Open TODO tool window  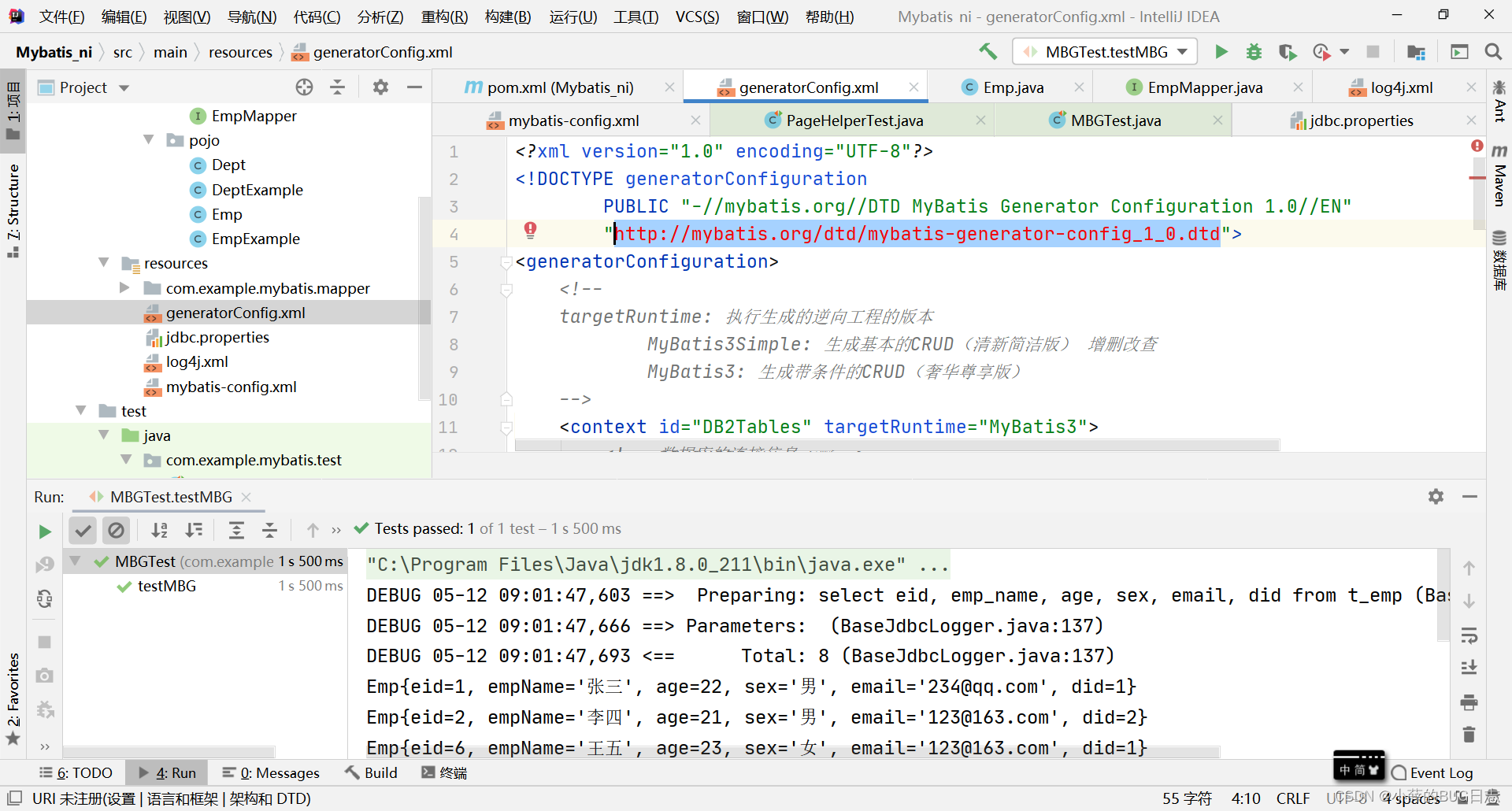tap(76, 772)
